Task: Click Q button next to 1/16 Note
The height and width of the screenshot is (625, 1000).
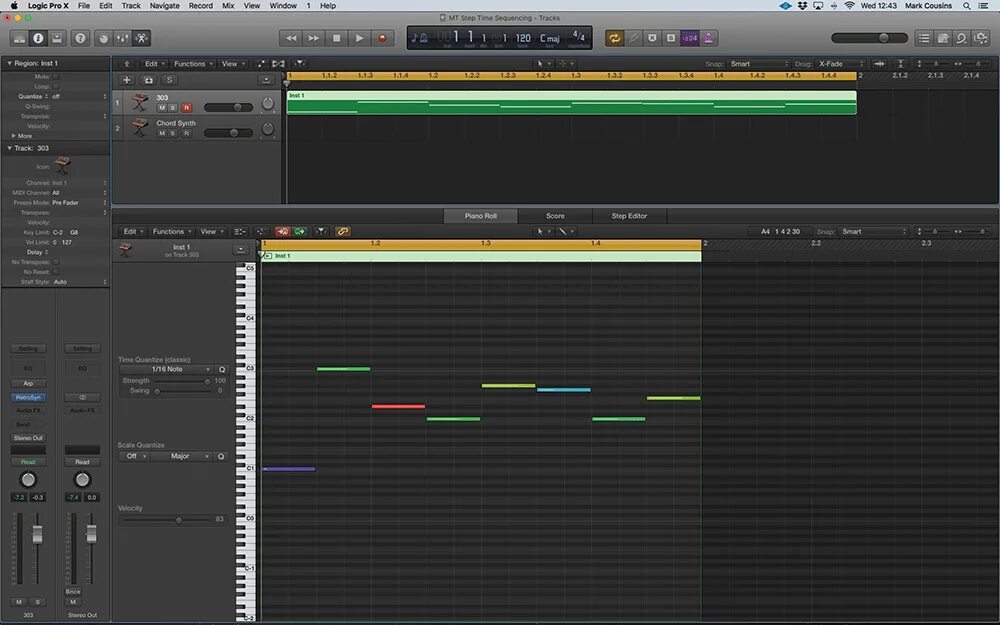Action: (x=222, y=369)
